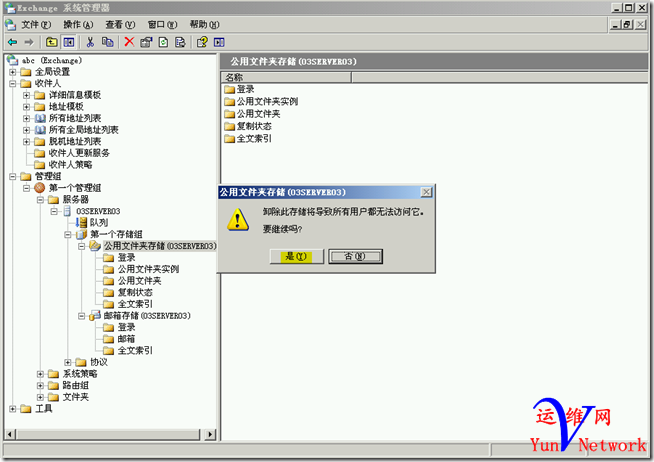Viewport: 654px width, 462px height.
Task: Click the export list toolbar icon
Action: 180,42
